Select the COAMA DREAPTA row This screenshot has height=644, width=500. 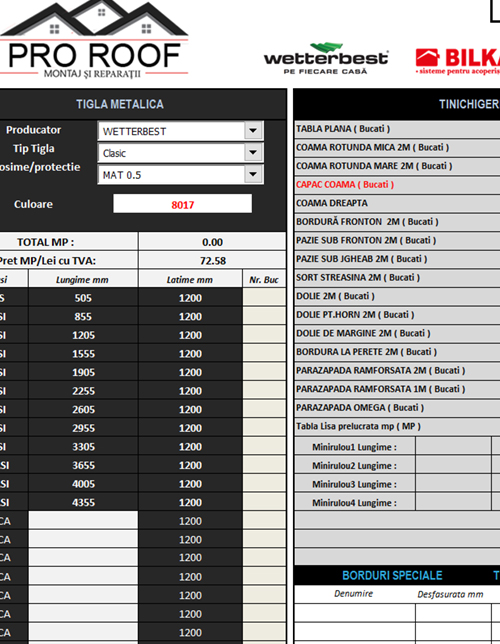coord(397,203)
